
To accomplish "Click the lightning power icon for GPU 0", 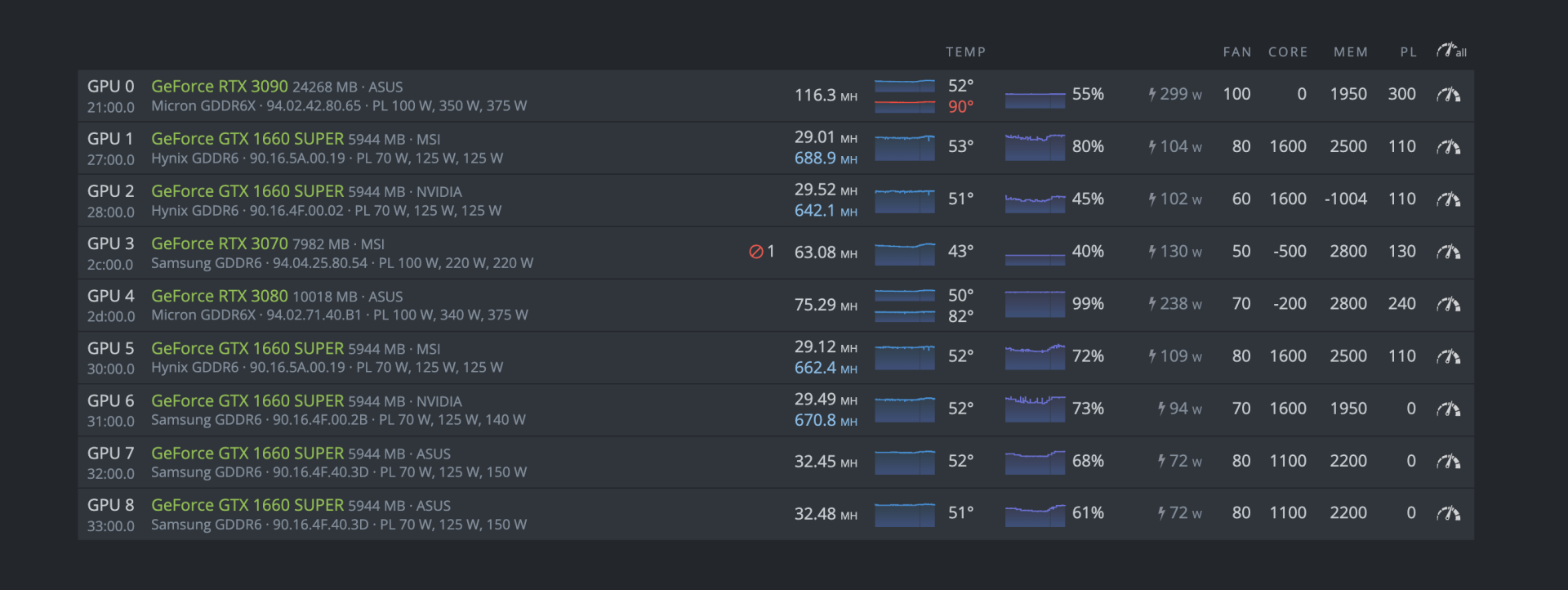I will (1152, 95).
